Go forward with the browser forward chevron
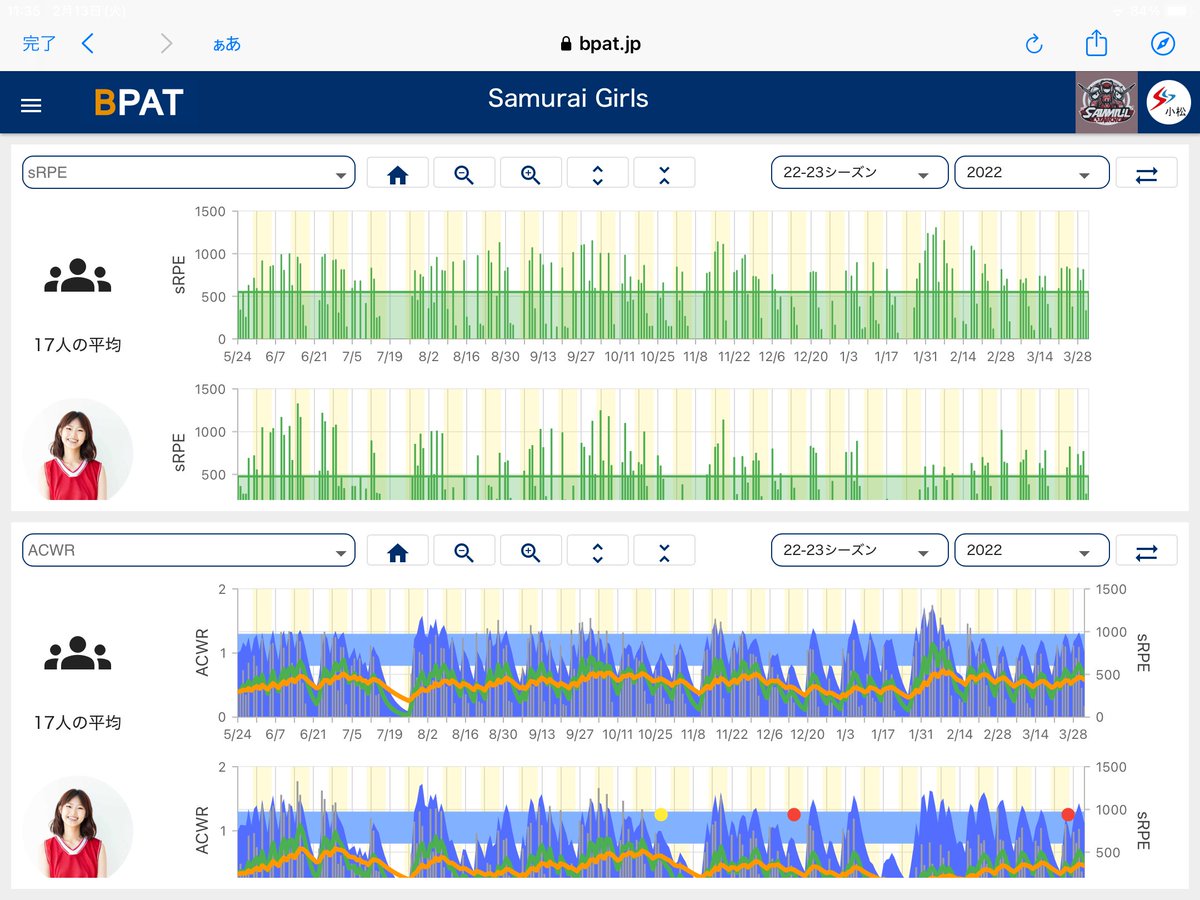 pyautogui.click(x=166, y=43)
